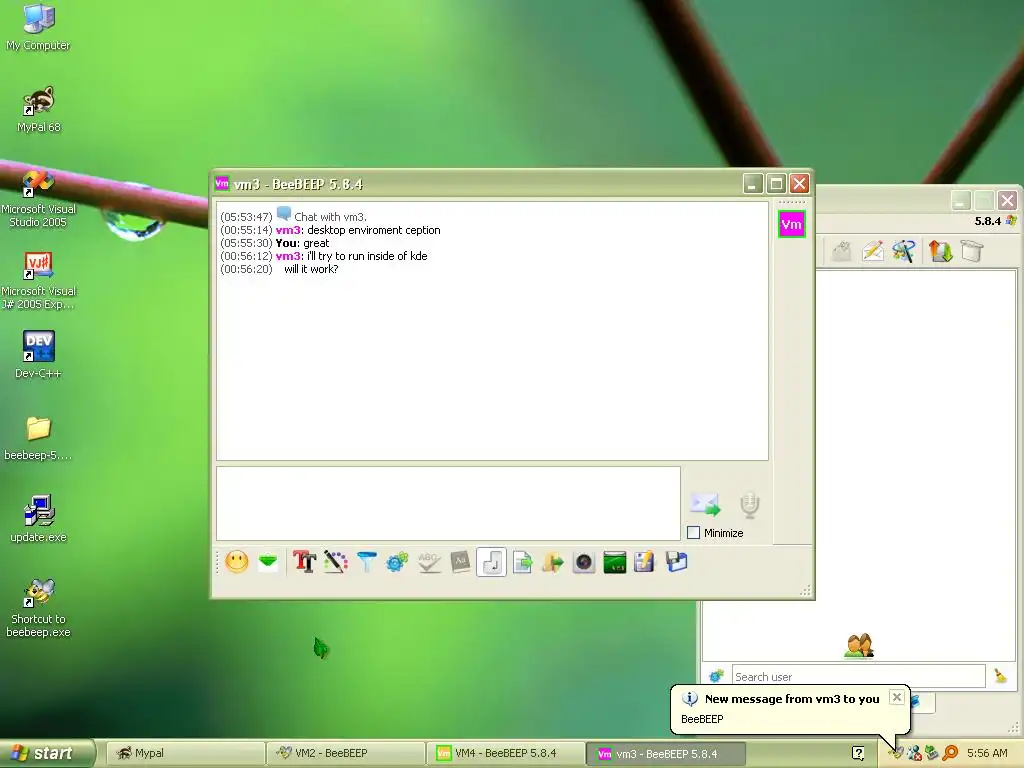1024x768 pixels.
Task: Select the beebeep-5 folder on desktop
Action: click(x=38, y=438)
